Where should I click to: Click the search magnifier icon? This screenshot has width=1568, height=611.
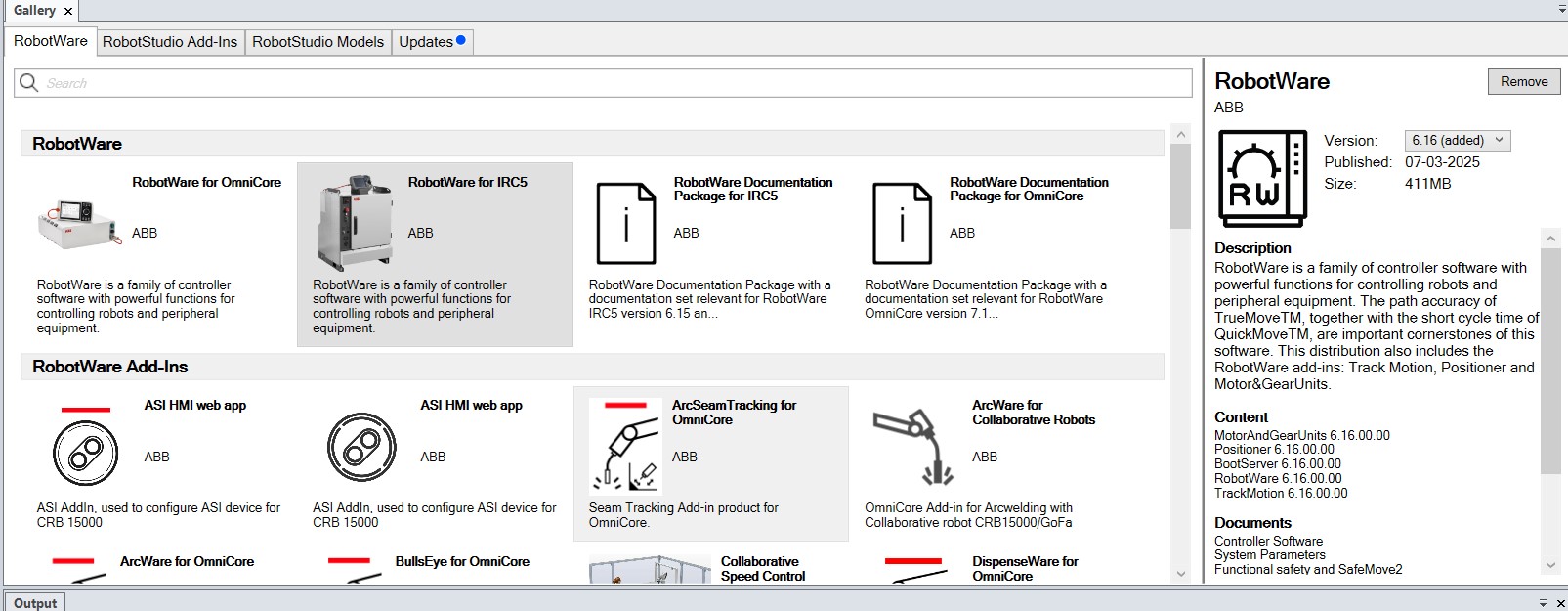pos(29,82)
